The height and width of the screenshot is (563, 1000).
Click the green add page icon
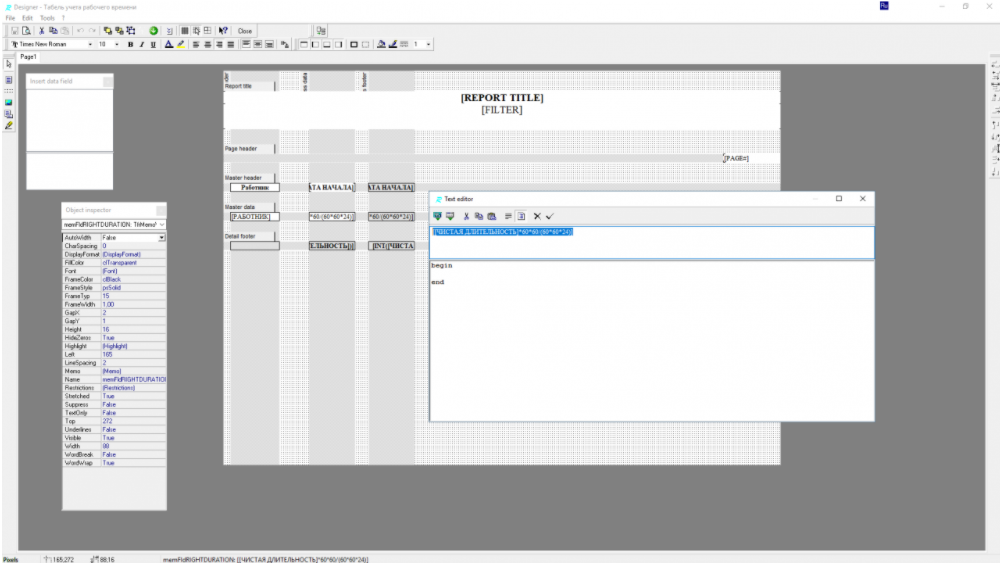click(x=153, y=31)
